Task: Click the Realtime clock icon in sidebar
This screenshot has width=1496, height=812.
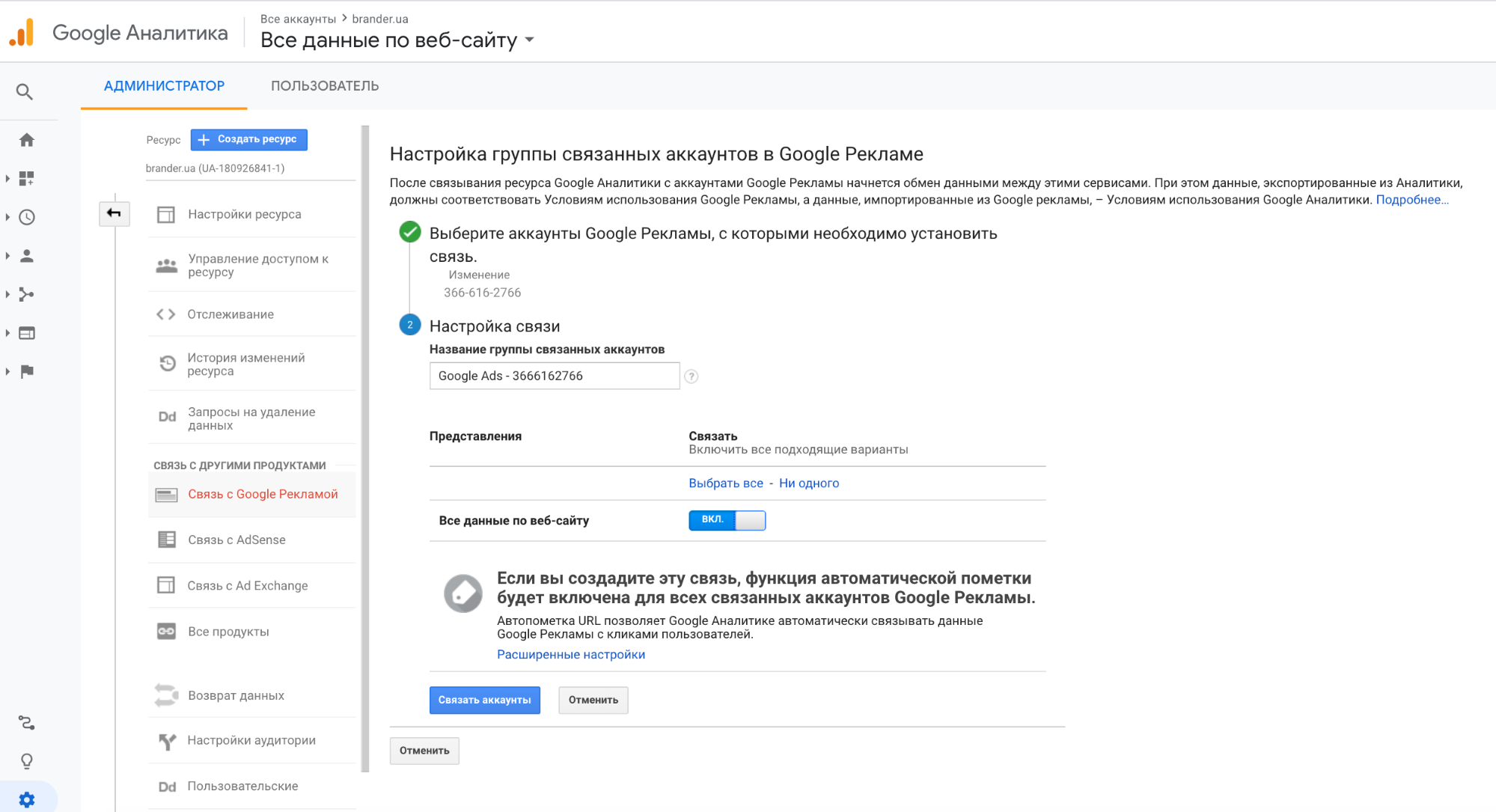Action: [x=27, y=217]
